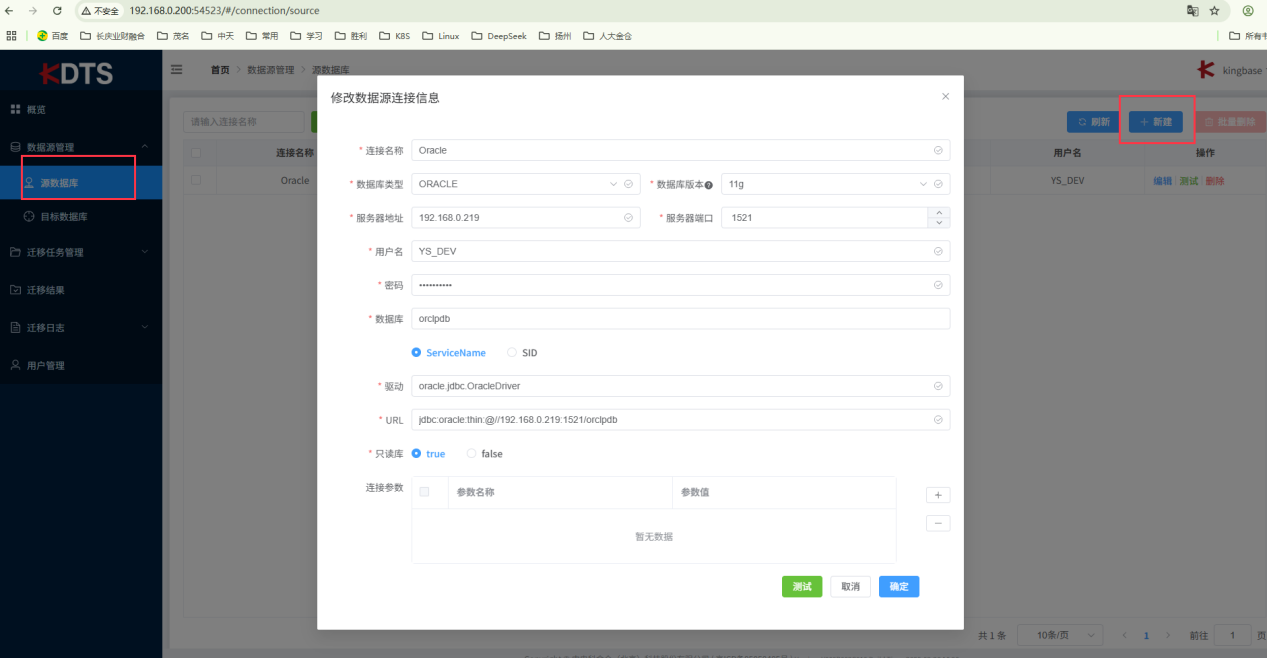The image size is (1267, 658).
Task: Toggle the sidebar hamburger menu icon
Action: pyautogui.click(x=177, y=70)
